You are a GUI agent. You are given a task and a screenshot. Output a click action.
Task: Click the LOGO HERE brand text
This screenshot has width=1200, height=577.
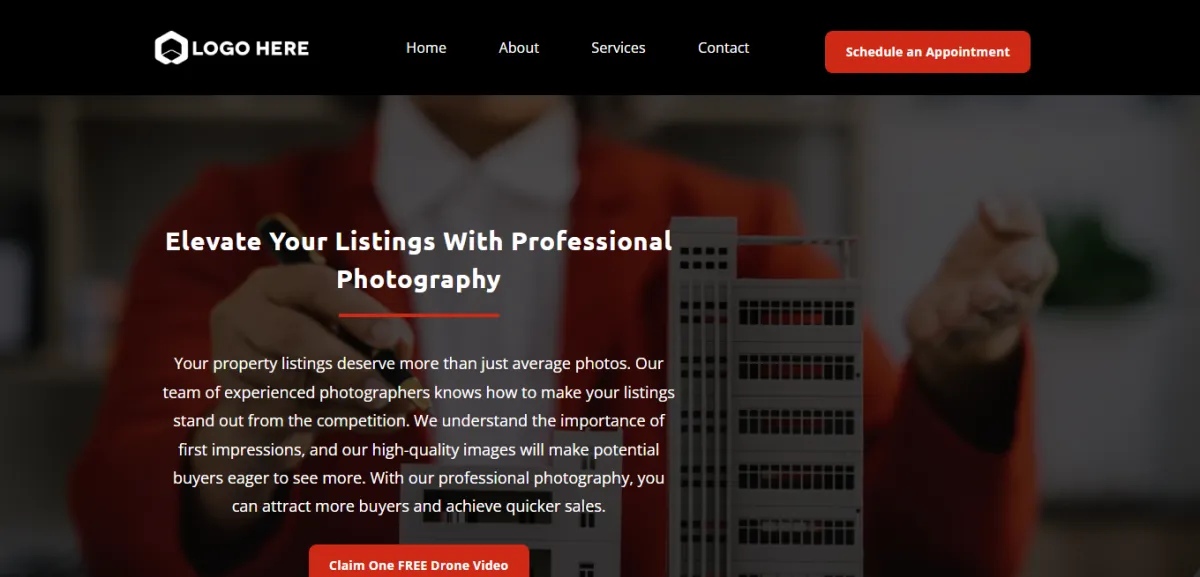pos(250,48)
